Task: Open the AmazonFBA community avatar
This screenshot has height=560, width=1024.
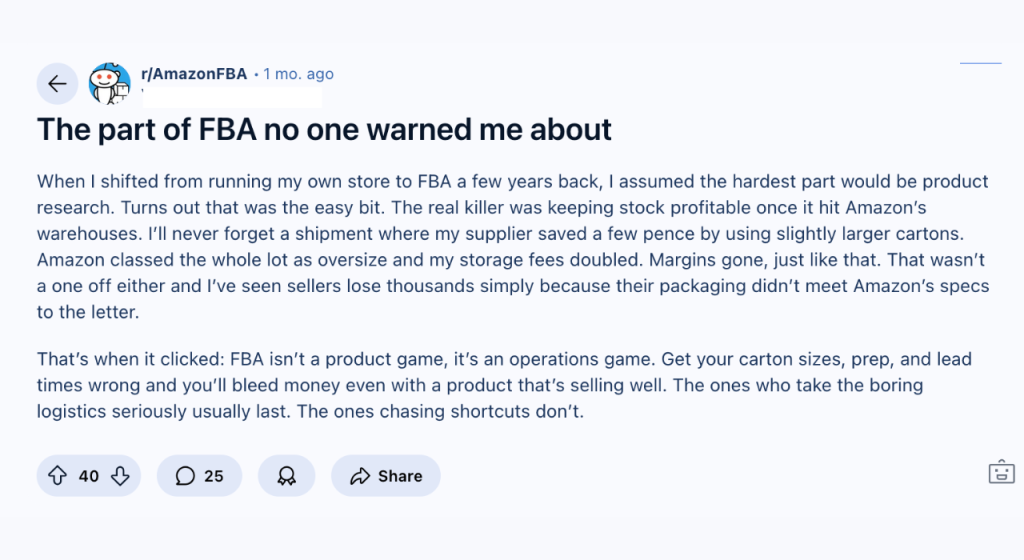Action: point(110,84)
